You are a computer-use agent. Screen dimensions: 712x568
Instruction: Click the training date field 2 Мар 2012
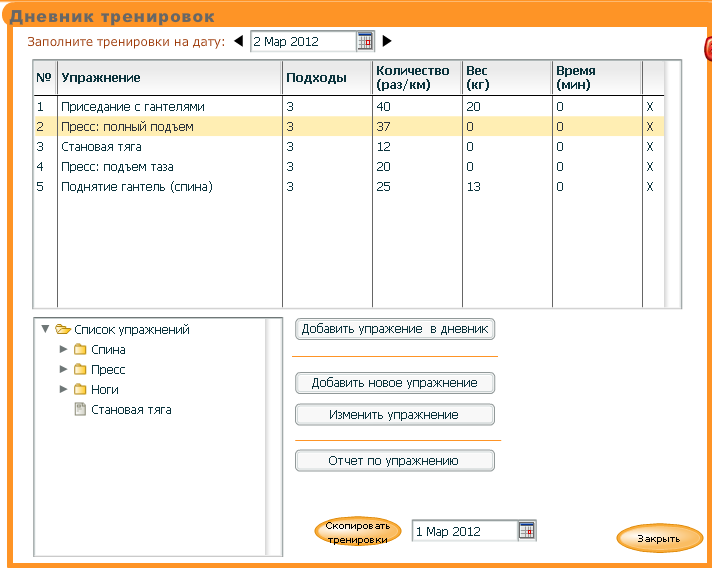coord(302,41)
